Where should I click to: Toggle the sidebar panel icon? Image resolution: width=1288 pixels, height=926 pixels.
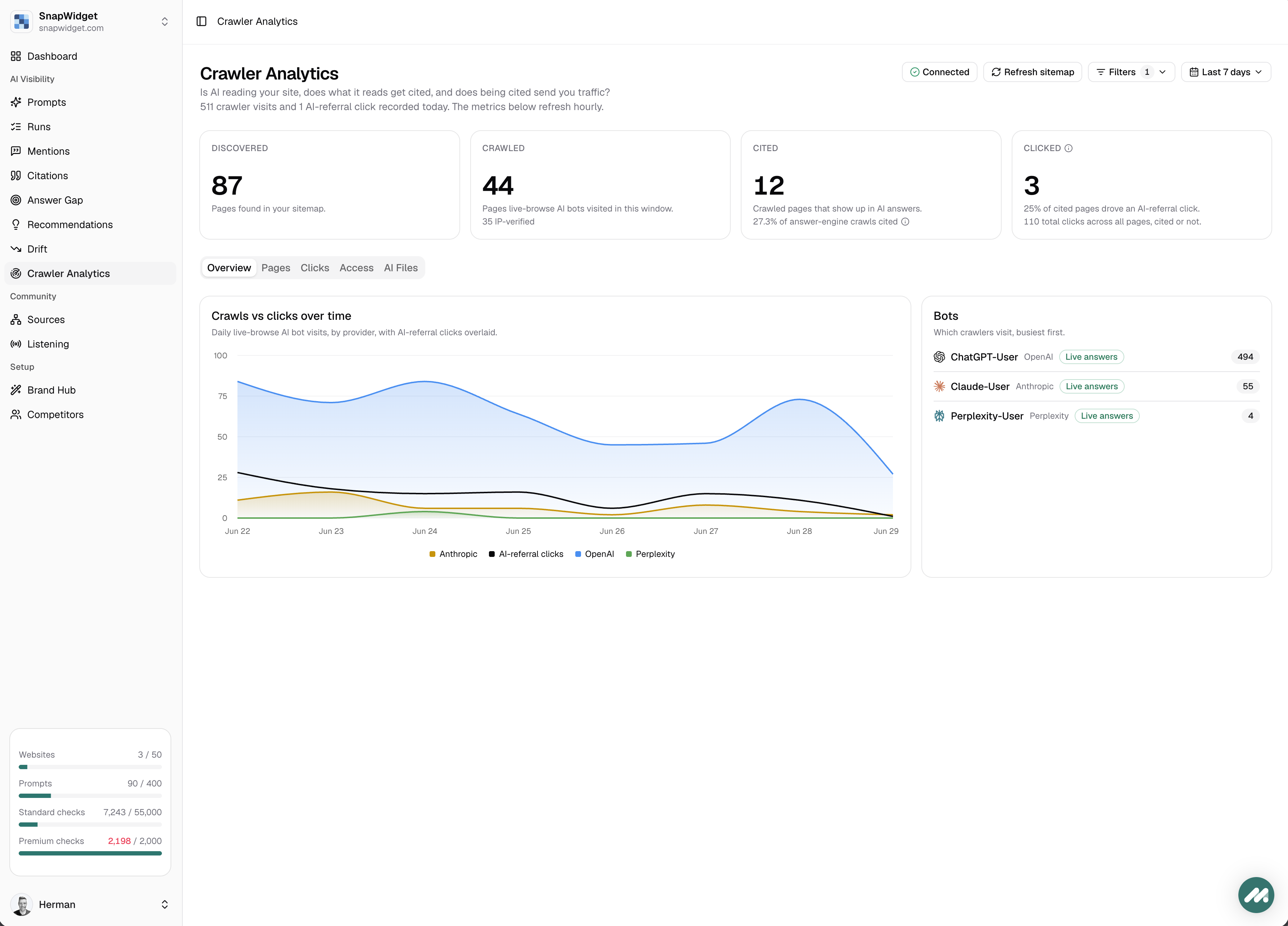click(x=201, y=22)
